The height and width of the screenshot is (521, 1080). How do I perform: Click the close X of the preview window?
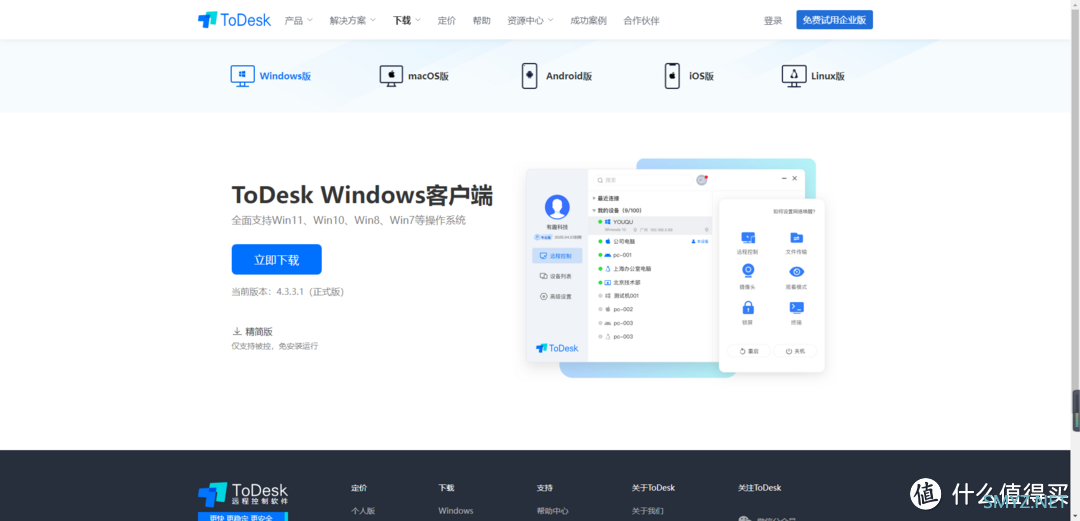pos(795,178)
